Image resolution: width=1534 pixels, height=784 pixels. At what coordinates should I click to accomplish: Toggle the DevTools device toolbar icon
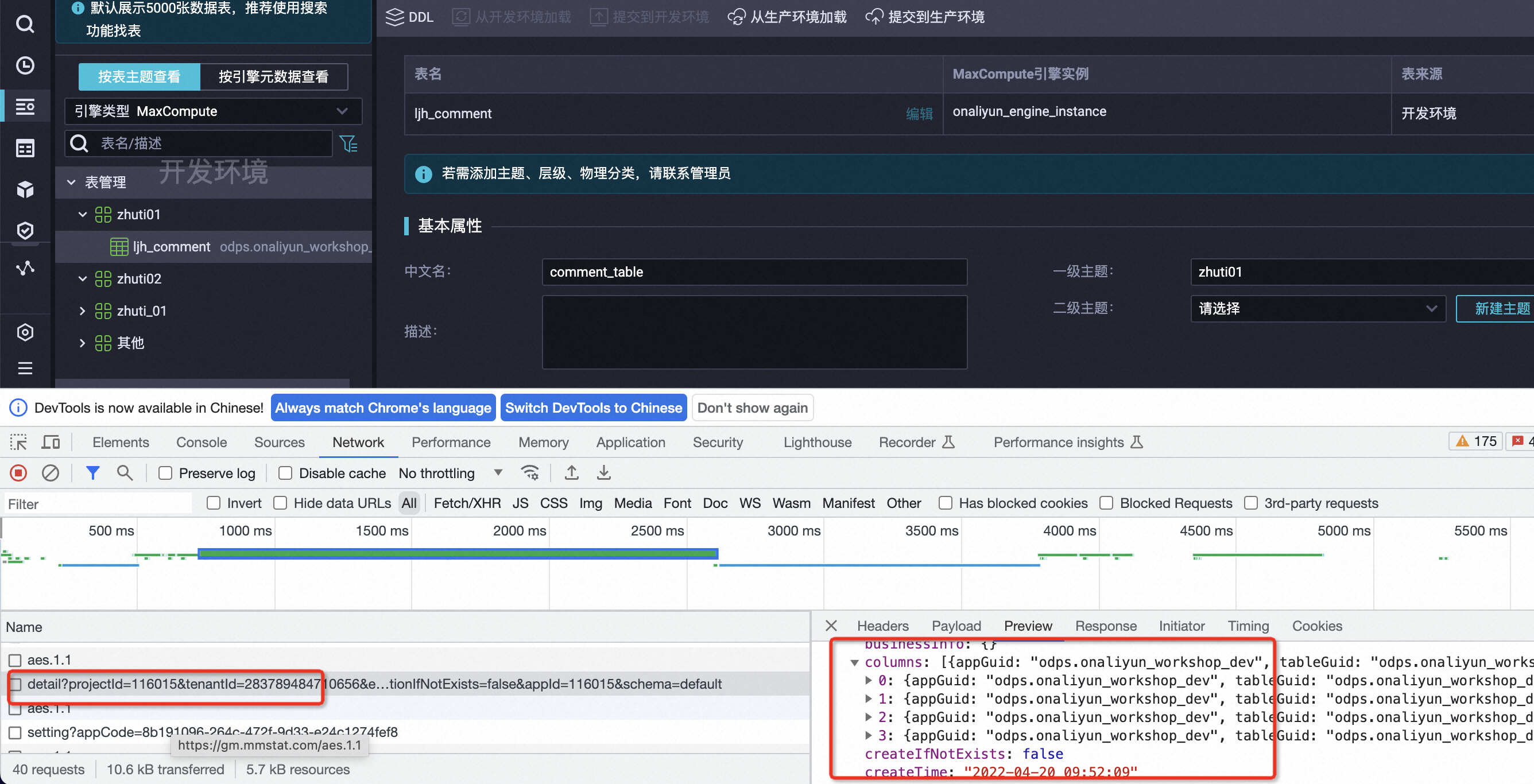pos(51,443)
